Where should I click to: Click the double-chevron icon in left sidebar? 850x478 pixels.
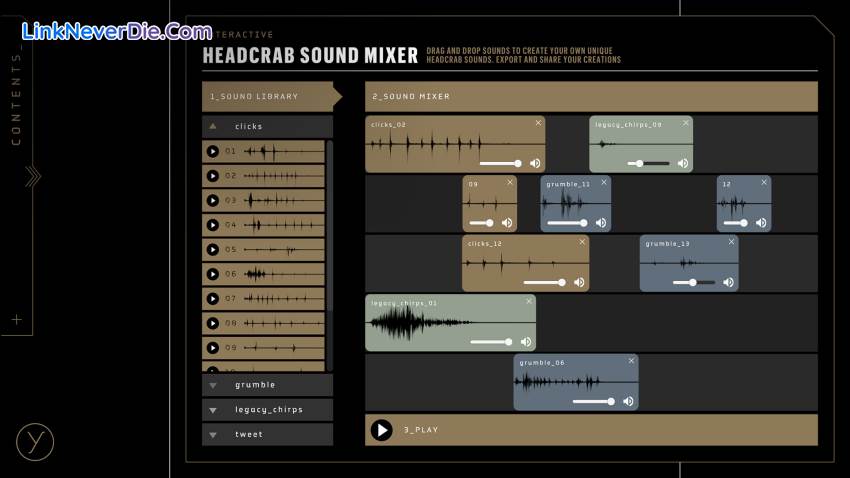tap(33, 177)
